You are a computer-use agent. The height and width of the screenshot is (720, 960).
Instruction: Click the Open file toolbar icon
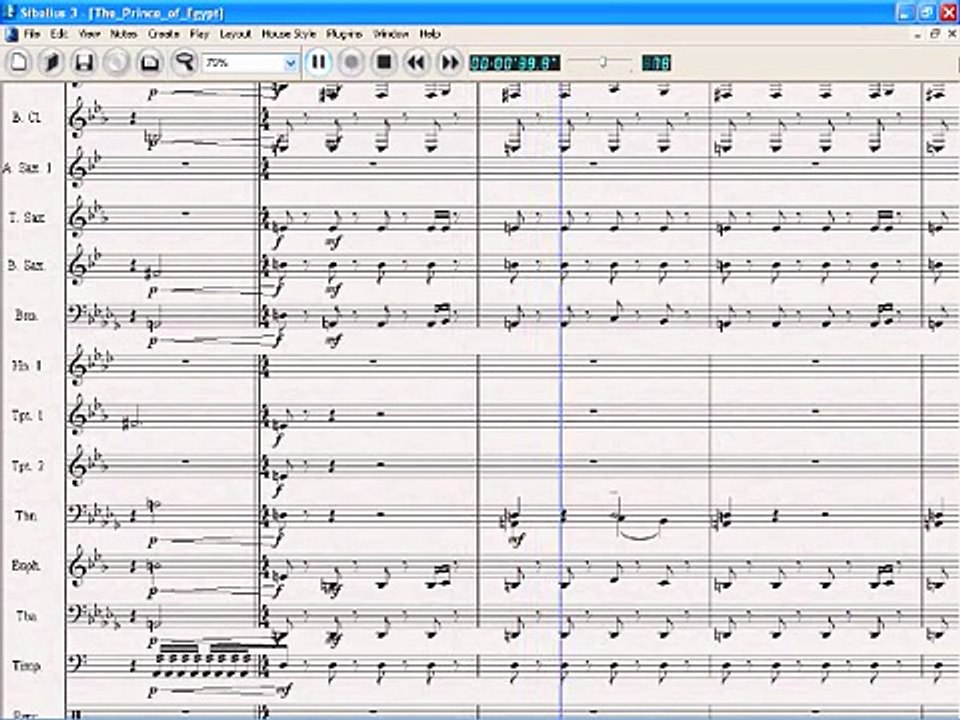coord(52,62)
